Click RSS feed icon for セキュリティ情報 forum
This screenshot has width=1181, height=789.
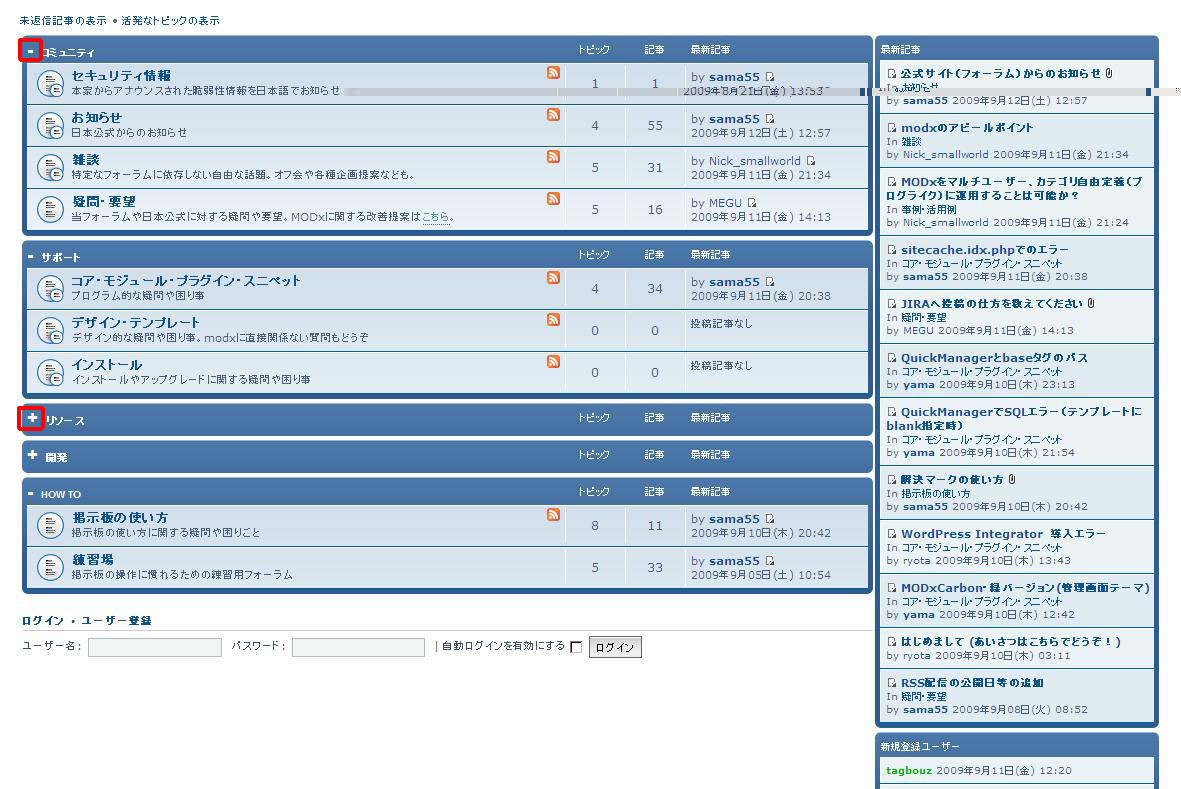[x=553, y=73]
